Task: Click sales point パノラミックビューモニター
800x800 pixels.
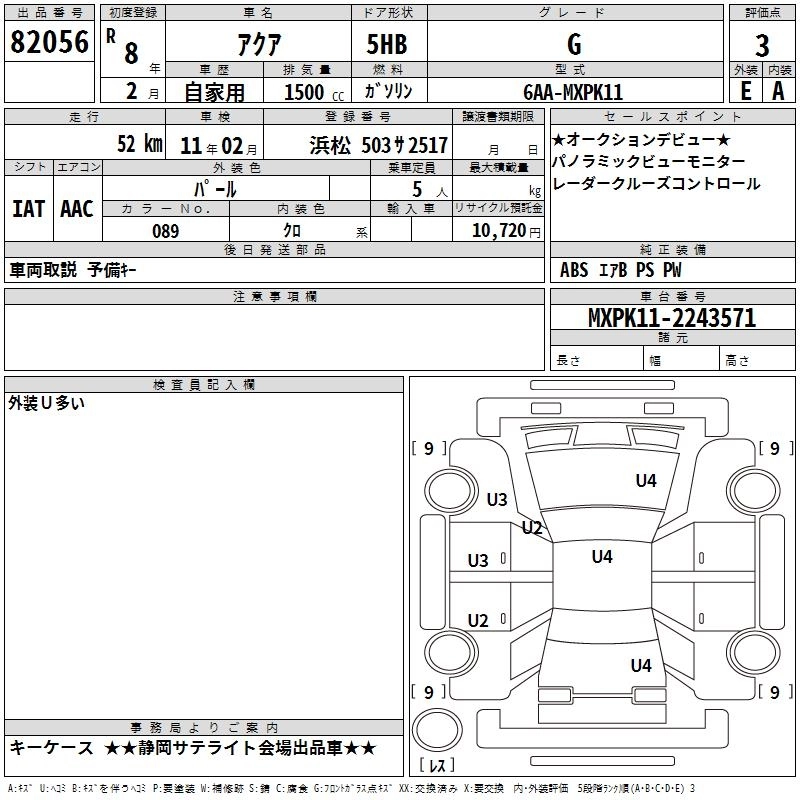Action: (x=648, y=162)
